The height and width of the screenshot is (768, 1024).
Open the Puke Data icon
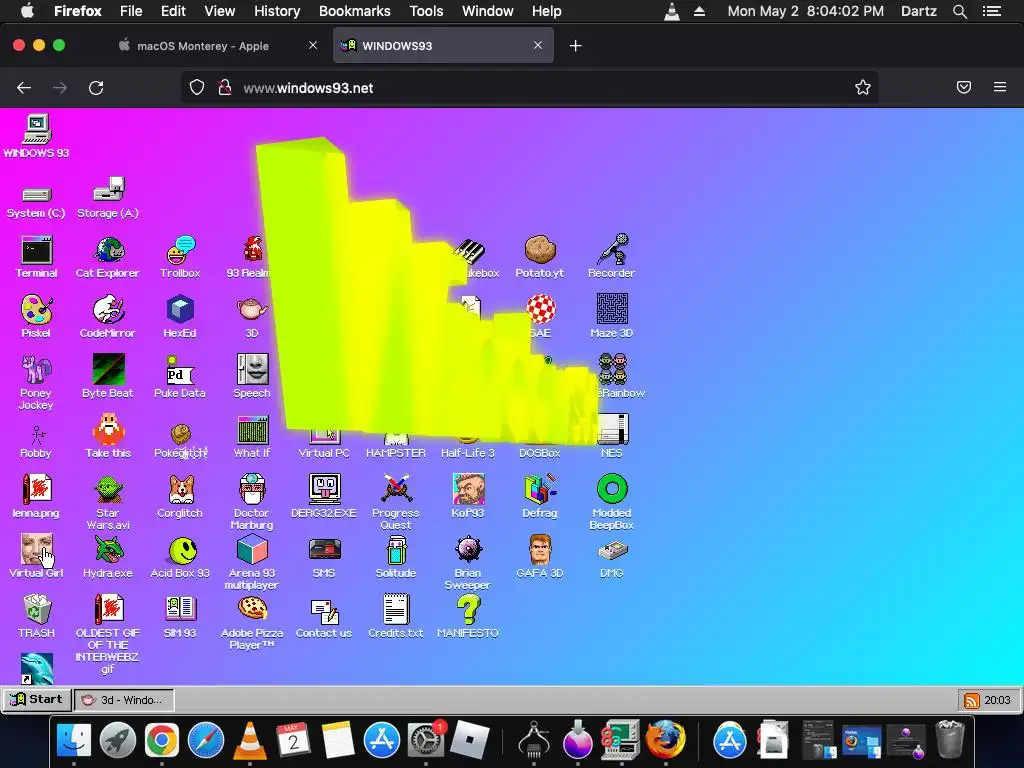[180, 377]
